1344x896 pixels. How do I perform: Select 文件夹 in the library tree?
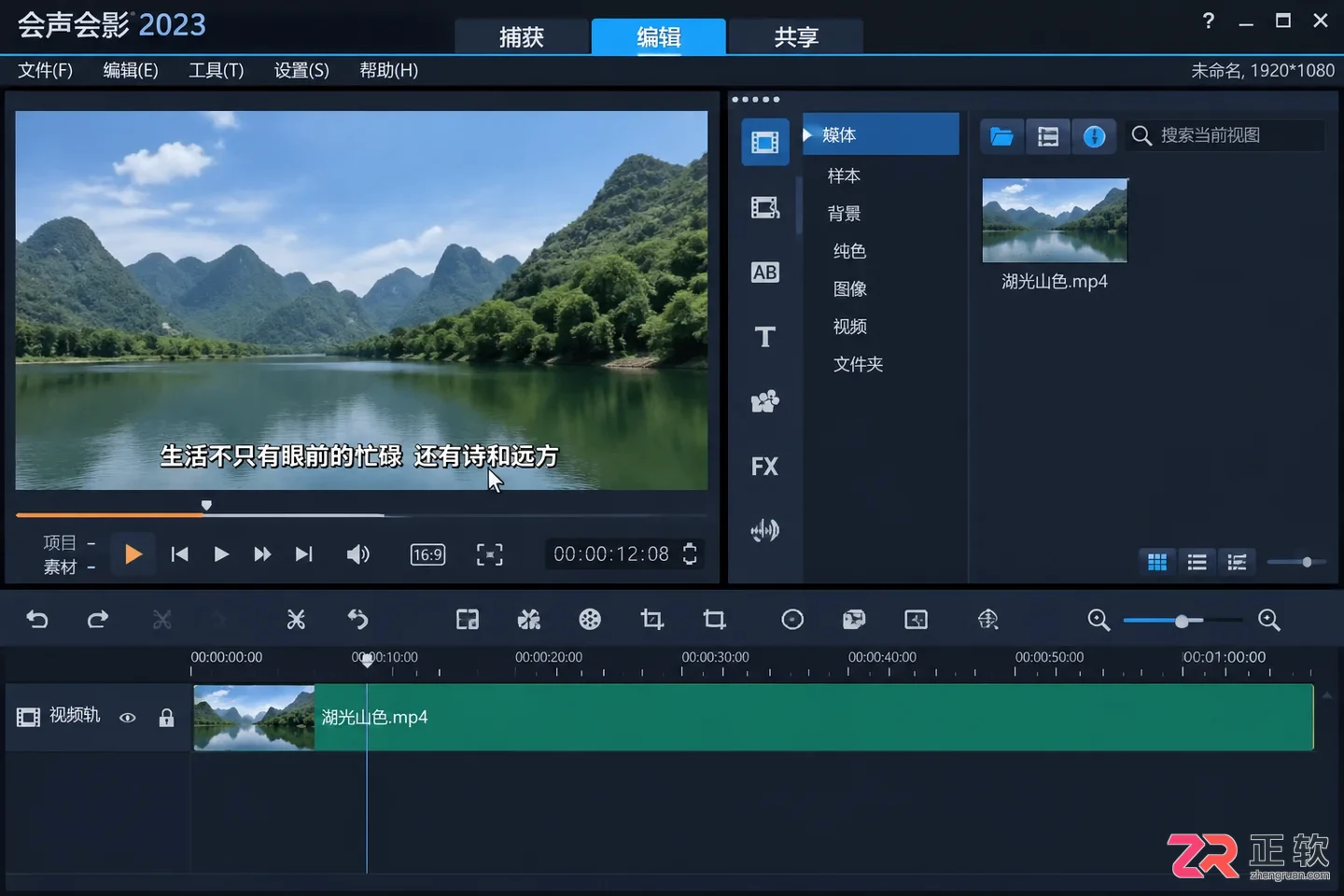click(x=858, y=364)
